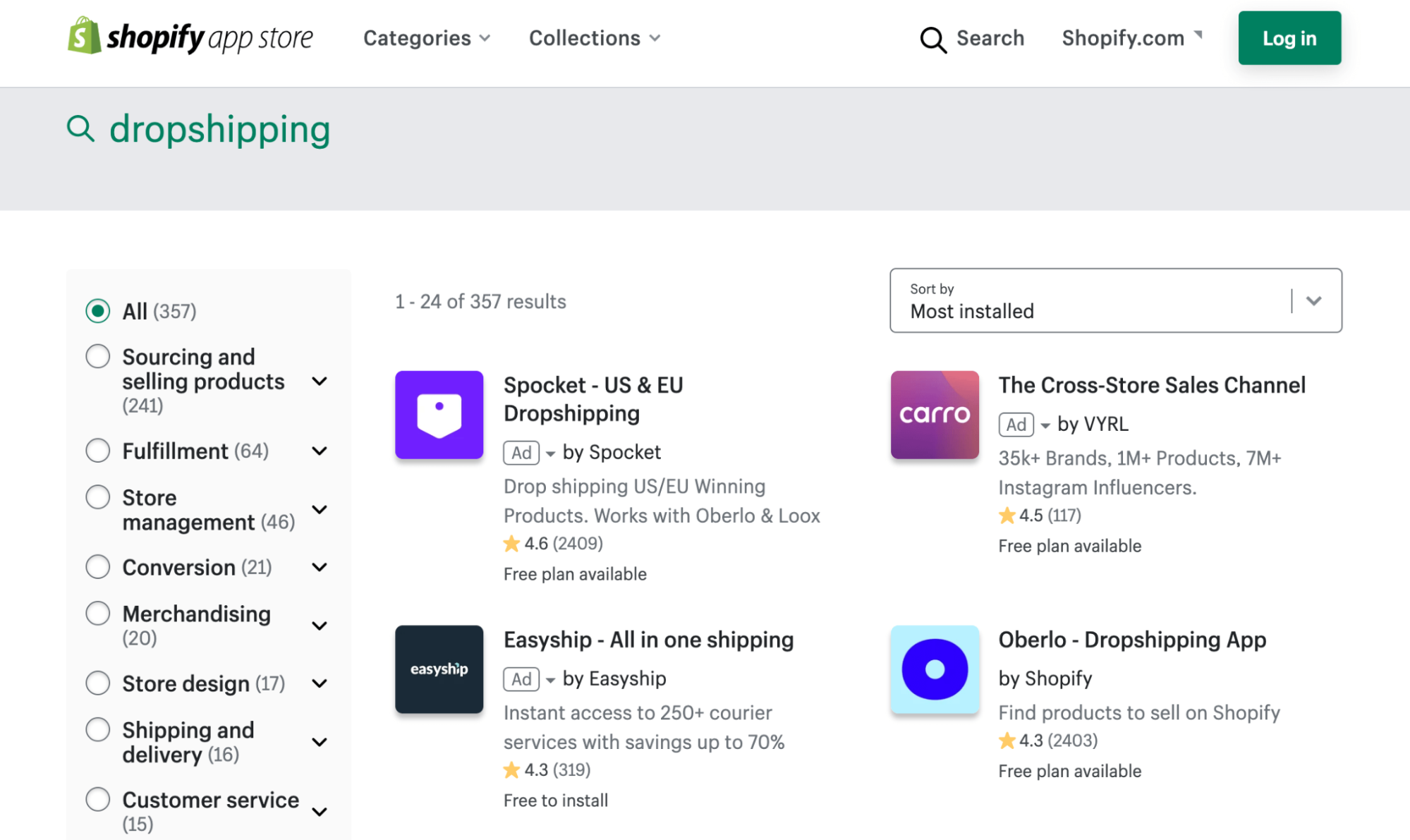Open Spocket - US & EU Dropshipping title
1410x840 pixels.
(x=593, y=399)
